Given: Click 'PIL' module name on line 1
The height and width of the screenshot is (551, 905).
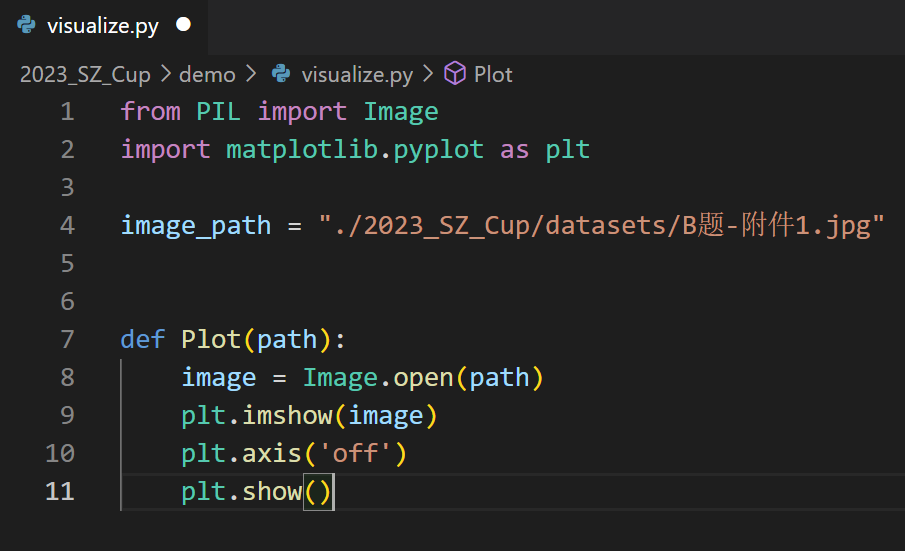Looking at the screenshot, I should tap(219, 111).
